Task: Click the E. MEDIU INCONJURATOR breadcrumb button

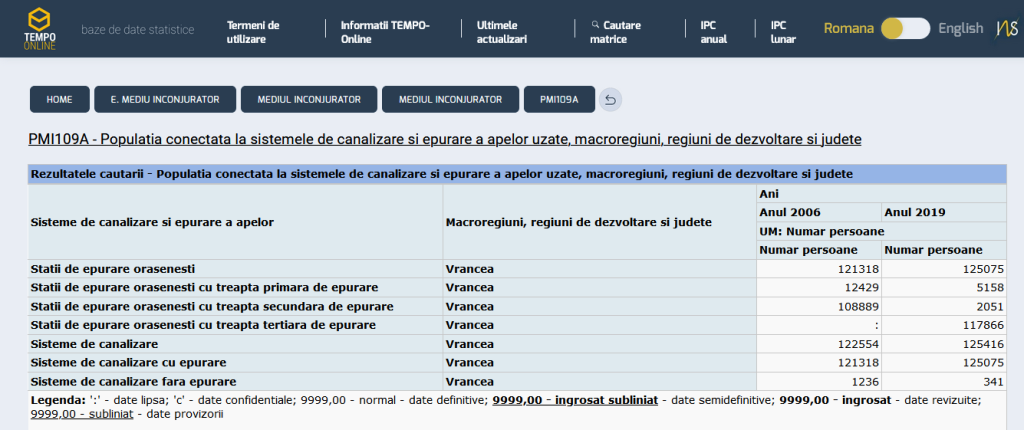Action: 165,99
